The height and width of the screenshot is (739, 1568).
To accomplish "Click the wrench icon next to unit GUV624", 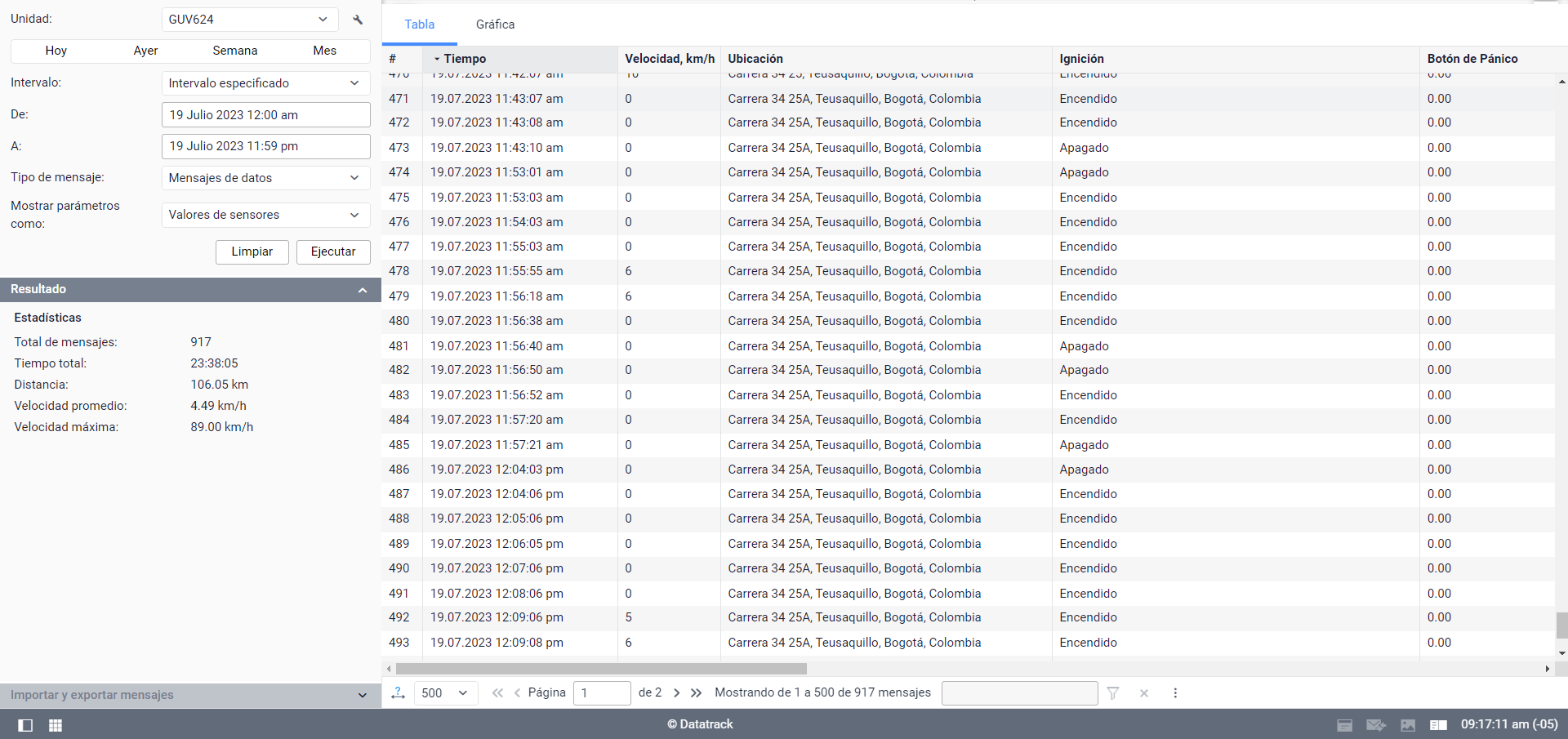I will [x=358, y=20].
